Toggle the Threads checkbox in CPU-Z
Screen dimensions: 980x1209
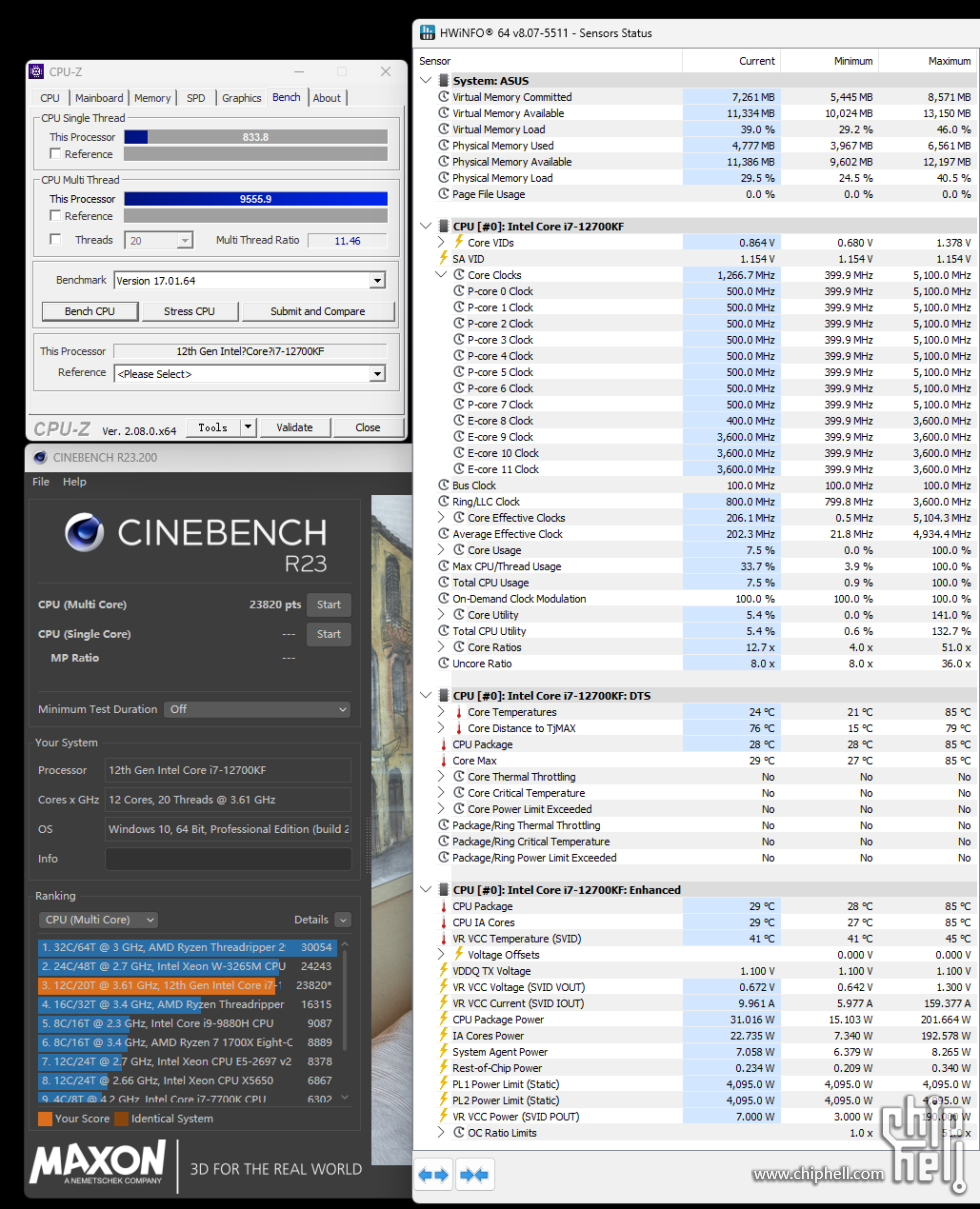[x=55, y=240]
